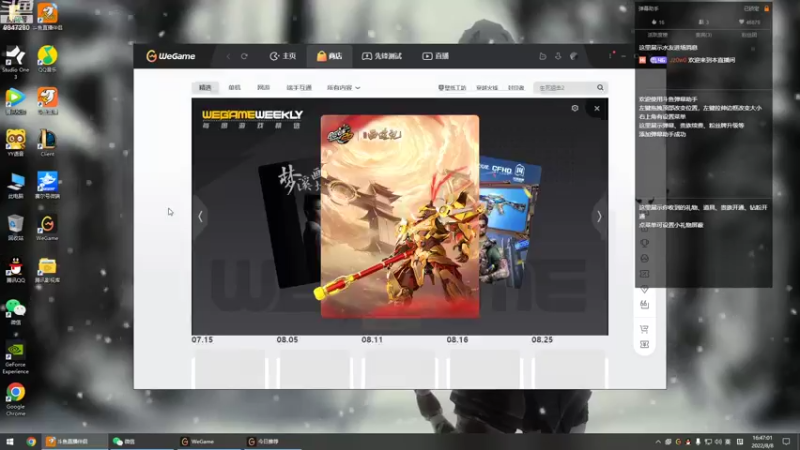
Task: Open the Google Chrome desktop shortcut
Action: tap(15, 399)
